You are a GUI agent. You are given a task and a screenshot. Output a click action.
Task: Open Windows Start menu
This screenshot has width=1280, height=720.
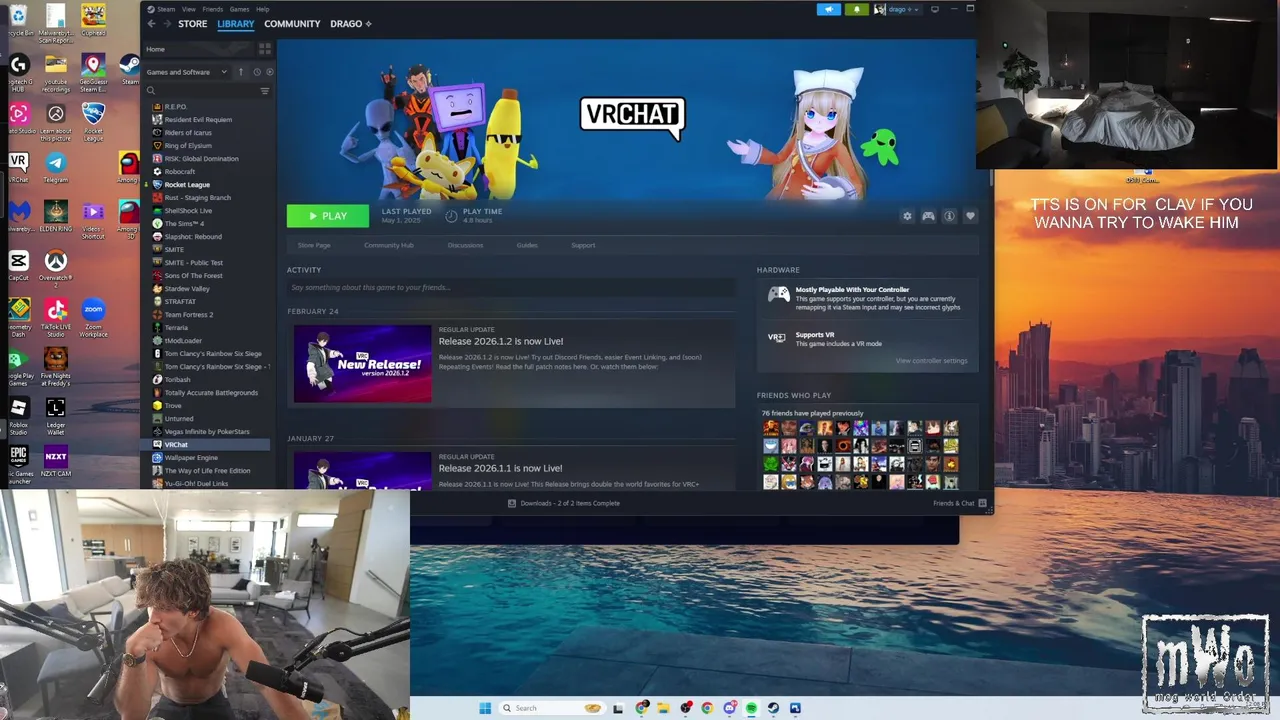tap(485, 708)
